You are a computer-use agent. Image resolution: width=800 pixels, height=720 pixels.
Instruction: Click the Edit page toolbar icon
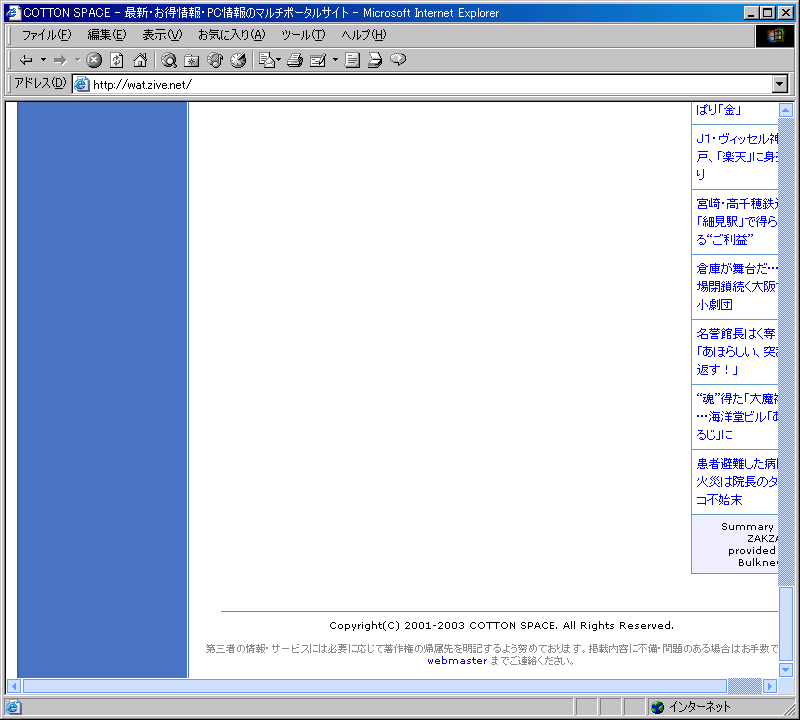click(x=318, y=60)
